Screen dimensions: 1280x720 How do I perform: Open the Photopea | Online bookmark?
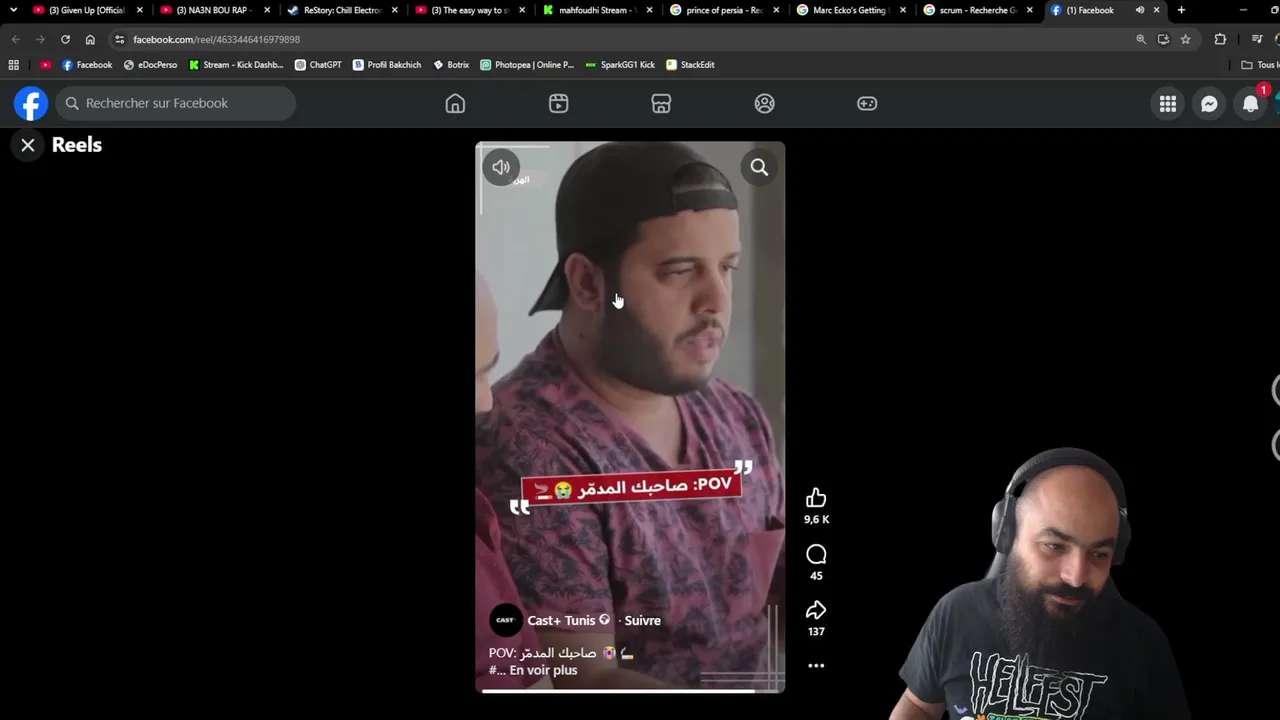pyautogui.click(x=527, y=65)
